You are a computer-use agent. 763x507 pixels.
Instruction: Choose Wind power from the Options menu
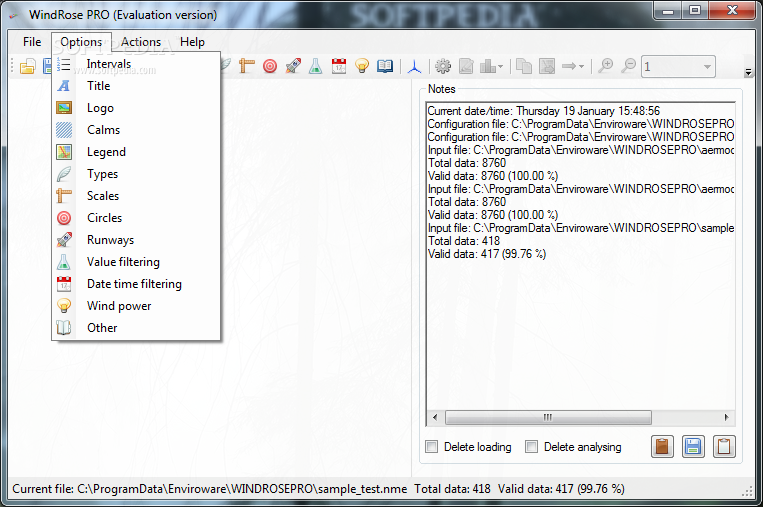click(x=136, y=306)
